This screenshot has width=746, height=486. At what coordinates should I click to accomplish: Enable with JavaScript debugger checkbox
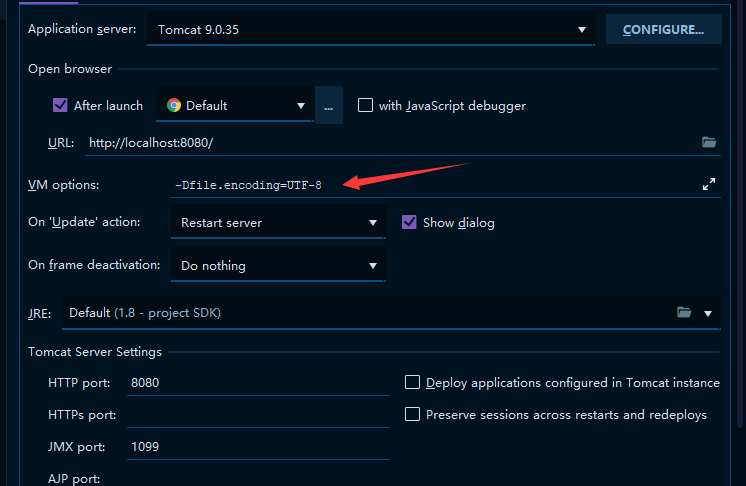365,105
